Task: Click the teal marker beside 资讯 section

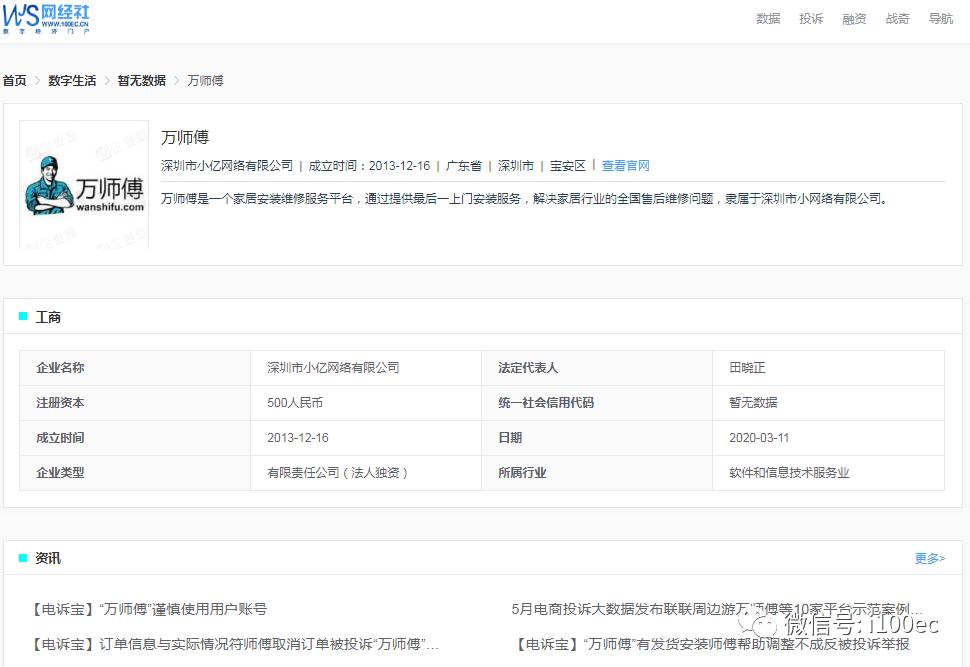Action: coord(22,557)
